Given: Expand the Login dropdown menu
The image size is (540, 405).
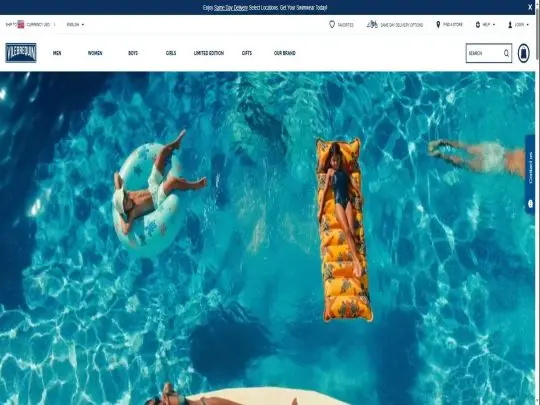Looking at the screenshot, I should (521, 24).
